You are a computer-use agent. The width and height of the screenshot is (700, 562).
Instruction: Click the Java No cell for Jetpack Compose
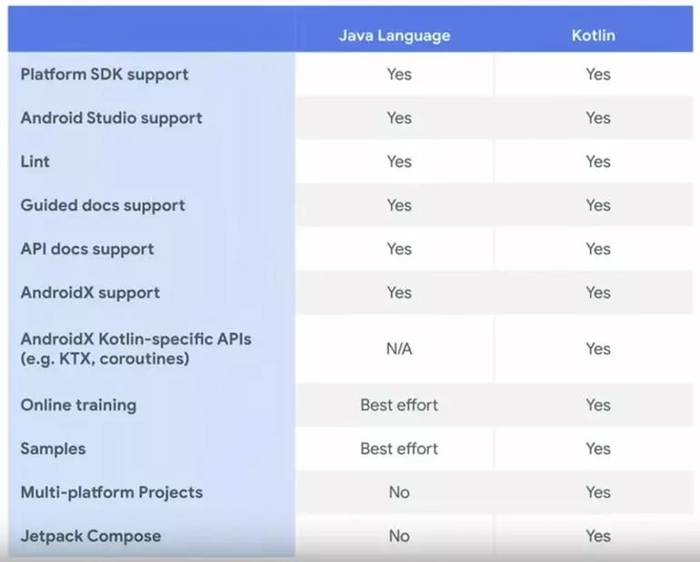[x=399, y=536]
